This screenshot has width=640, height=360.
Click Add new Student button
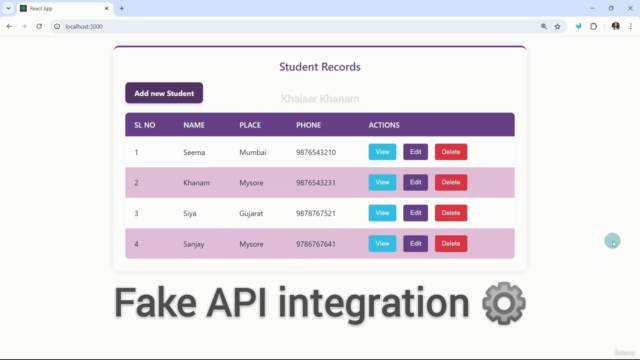(x=164, y=93)
